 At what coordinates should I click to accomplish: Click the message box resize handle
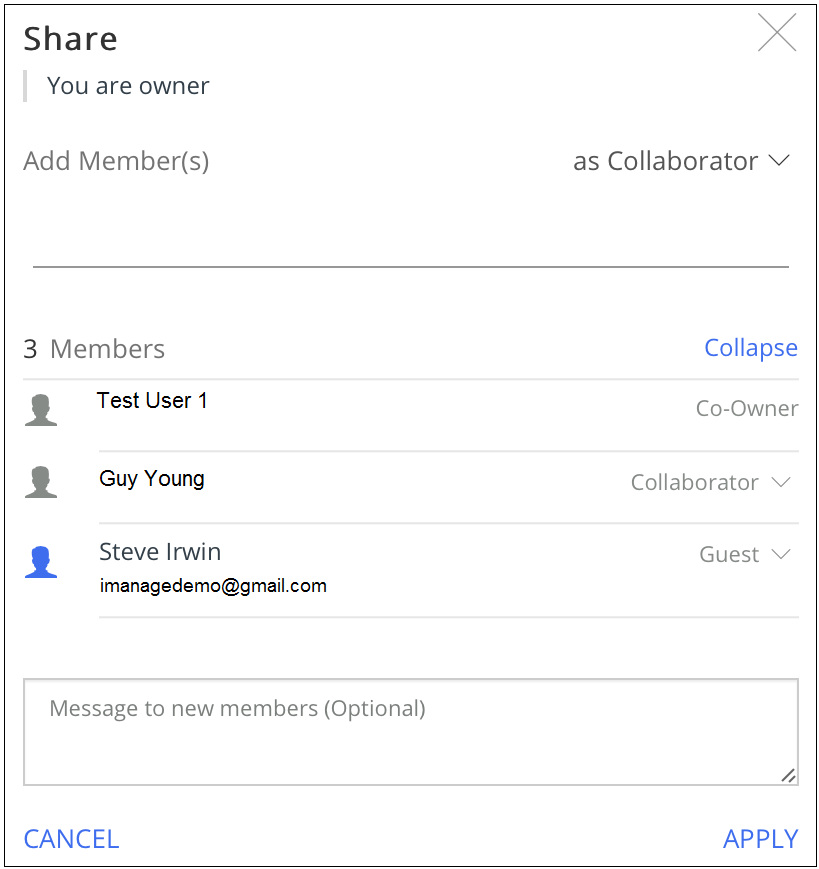(788, 775)
